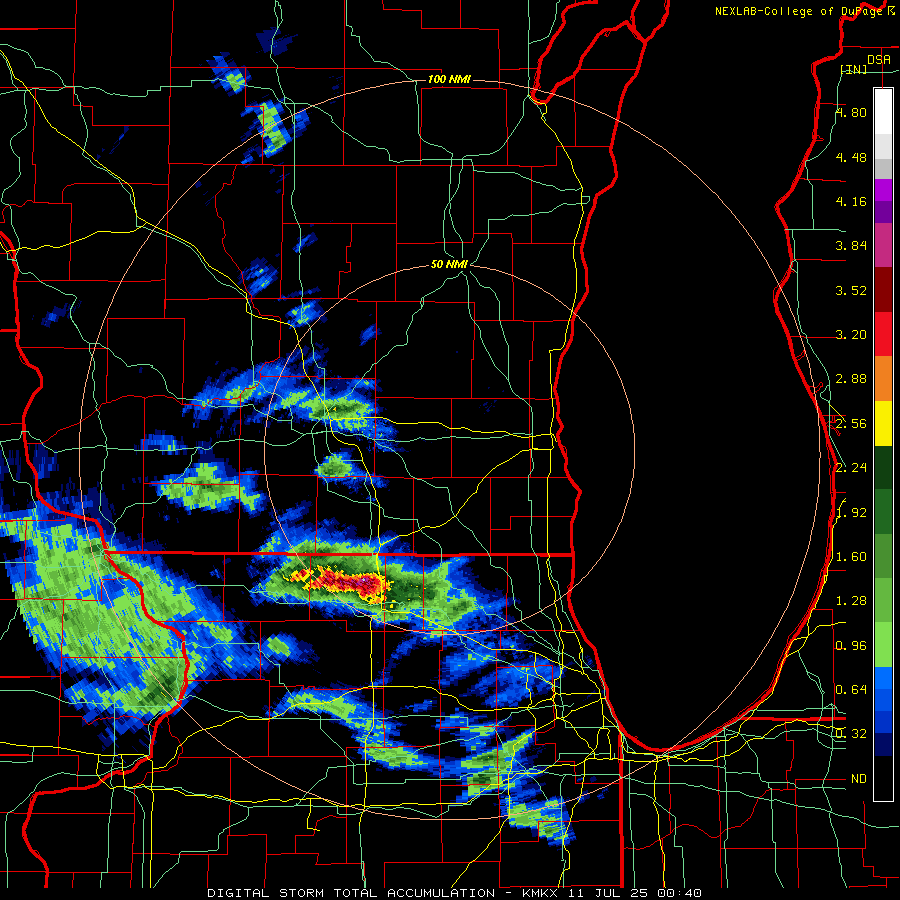This screenshot has height=900, width=900.
Task: Click the [IN] units label
Action: coord(854,69)
